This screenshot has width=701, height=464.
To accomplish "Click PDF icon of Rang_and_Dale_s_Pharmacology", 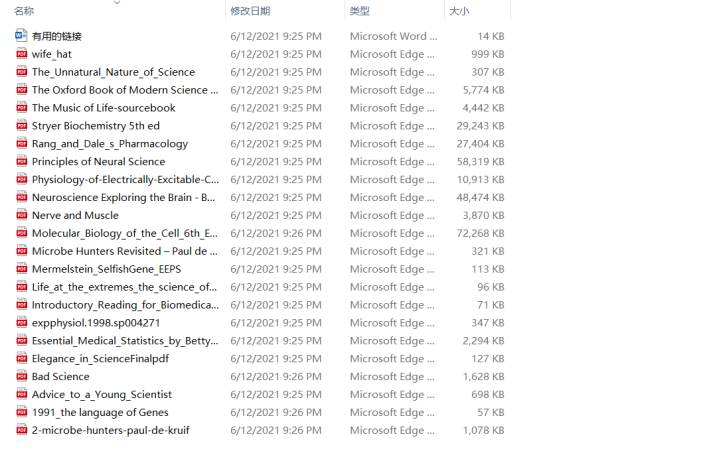I will [x=21, y=143].
